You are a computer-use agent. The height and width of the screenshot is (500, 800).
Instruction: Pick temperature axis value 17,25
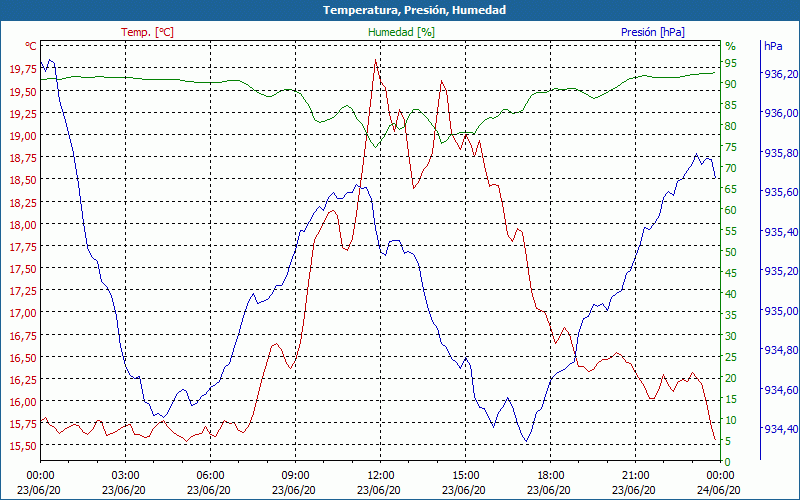pyautogui.click(x=23, y=291)
